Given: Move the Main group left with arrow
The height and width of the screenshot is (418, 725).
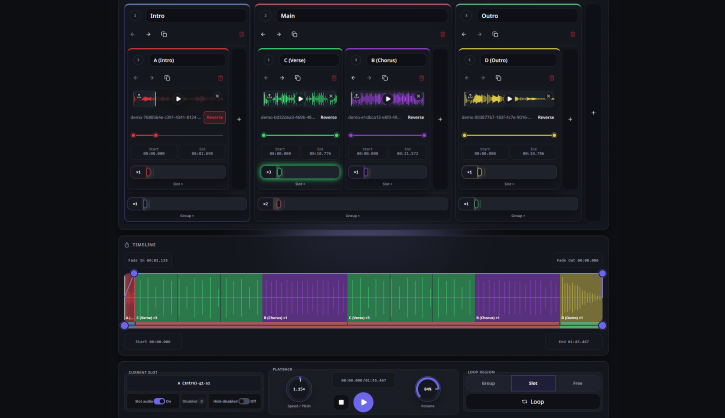Looking at the screenshot, I should point(263,34).
